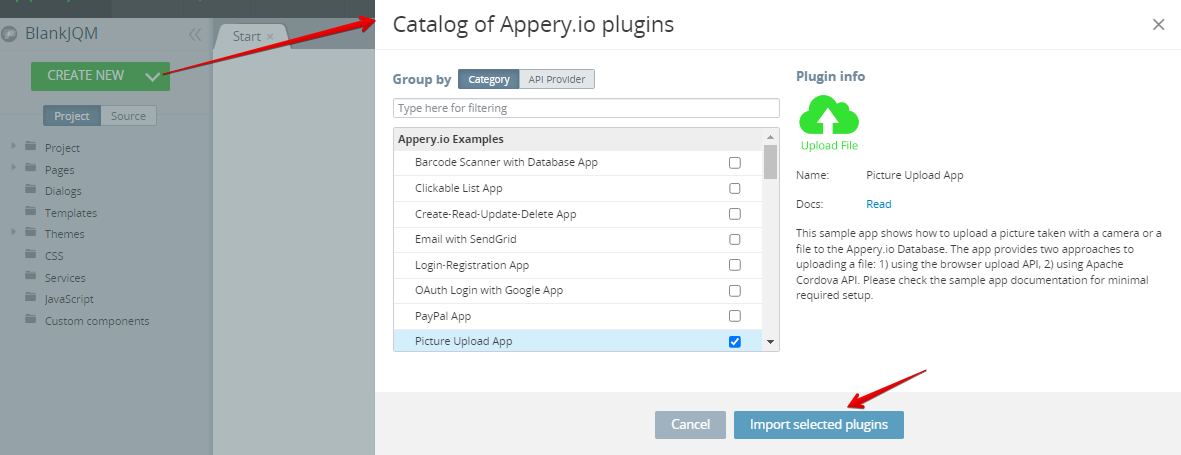The width and height of the screenshot is (1181, 455).
Task: Click the folder icon next to JavaScript
Action: pos(31,297)
